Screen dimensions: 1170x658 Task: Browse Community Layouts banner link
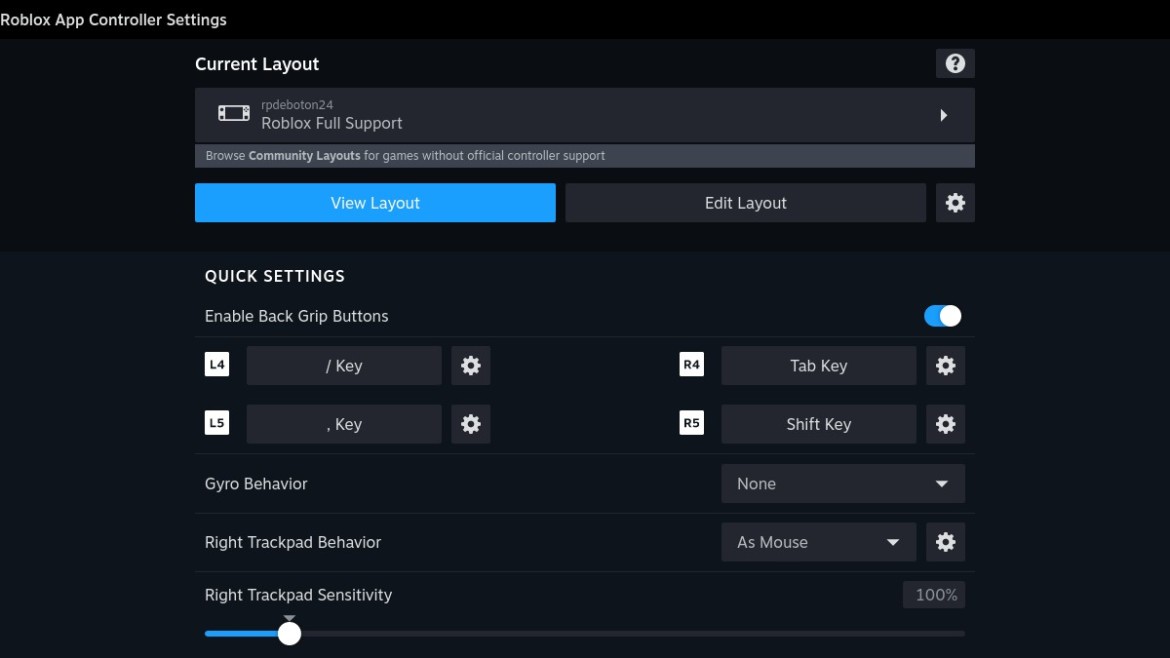304,156
